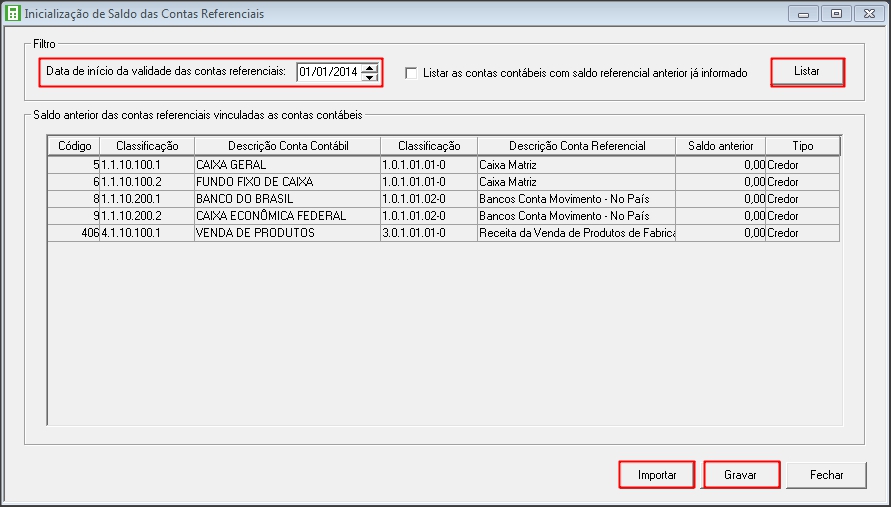This screenshot has width=891, height=507.
Task: Click the Tipo column header
Action: [x=802, y=146]
